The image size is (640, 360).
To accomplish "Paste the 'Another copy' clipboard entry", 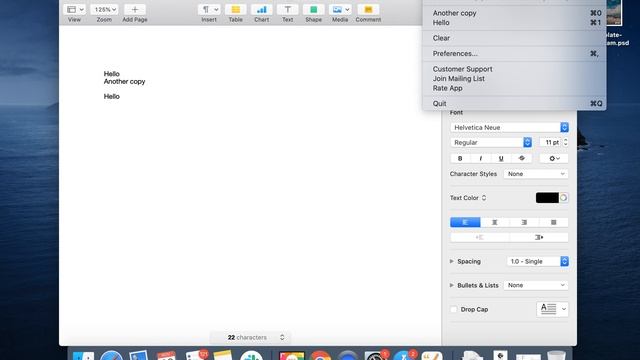I will (x=514, y=13).
